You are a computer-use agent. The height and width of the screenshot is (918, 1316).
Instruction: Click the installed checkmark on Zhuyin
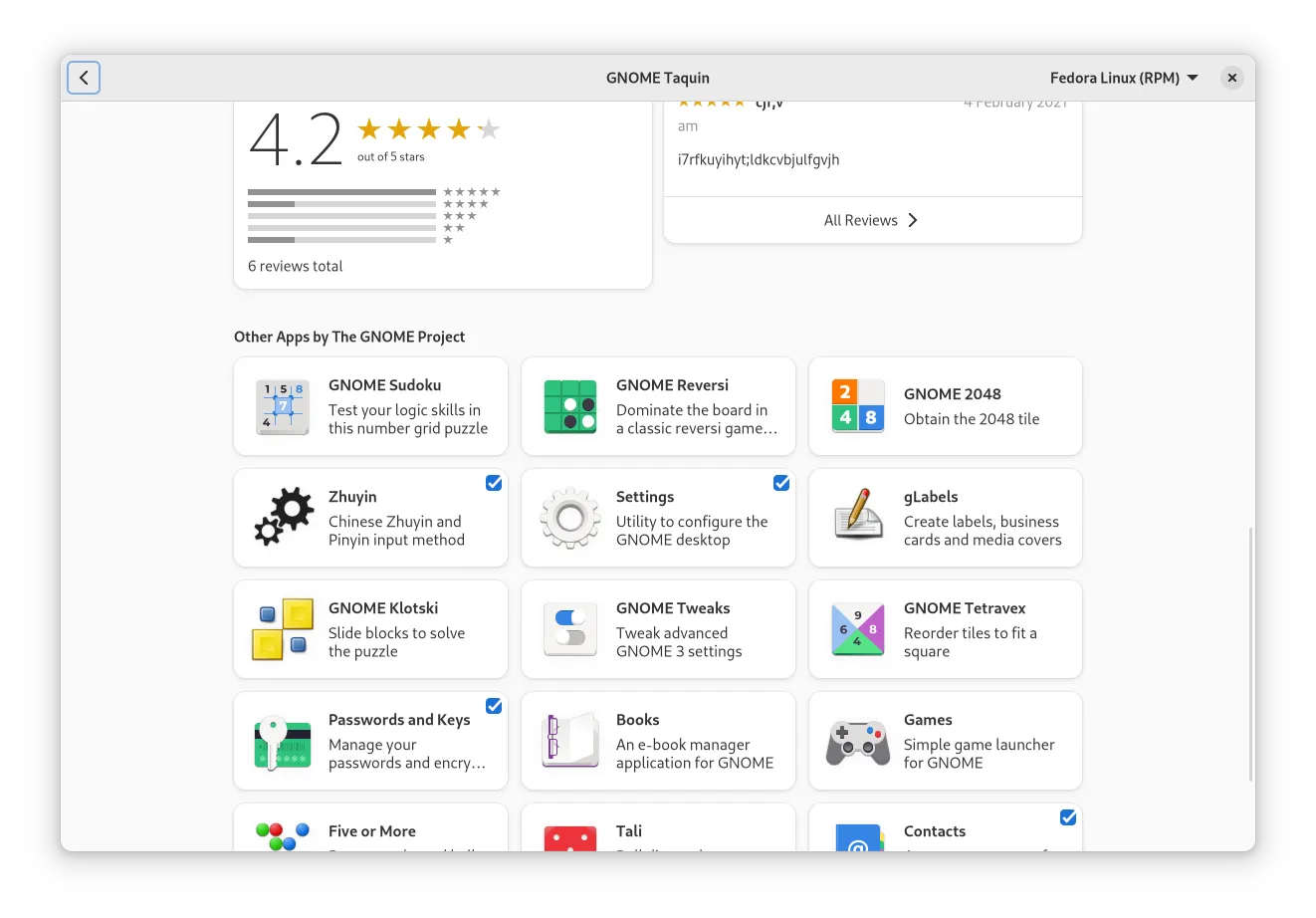(x=494, y=483)
